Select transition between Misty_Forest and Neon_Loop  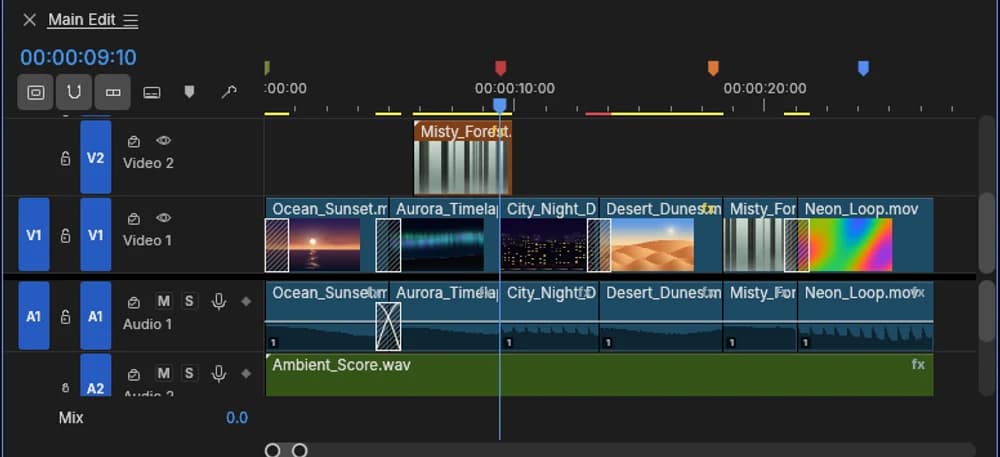797,245
